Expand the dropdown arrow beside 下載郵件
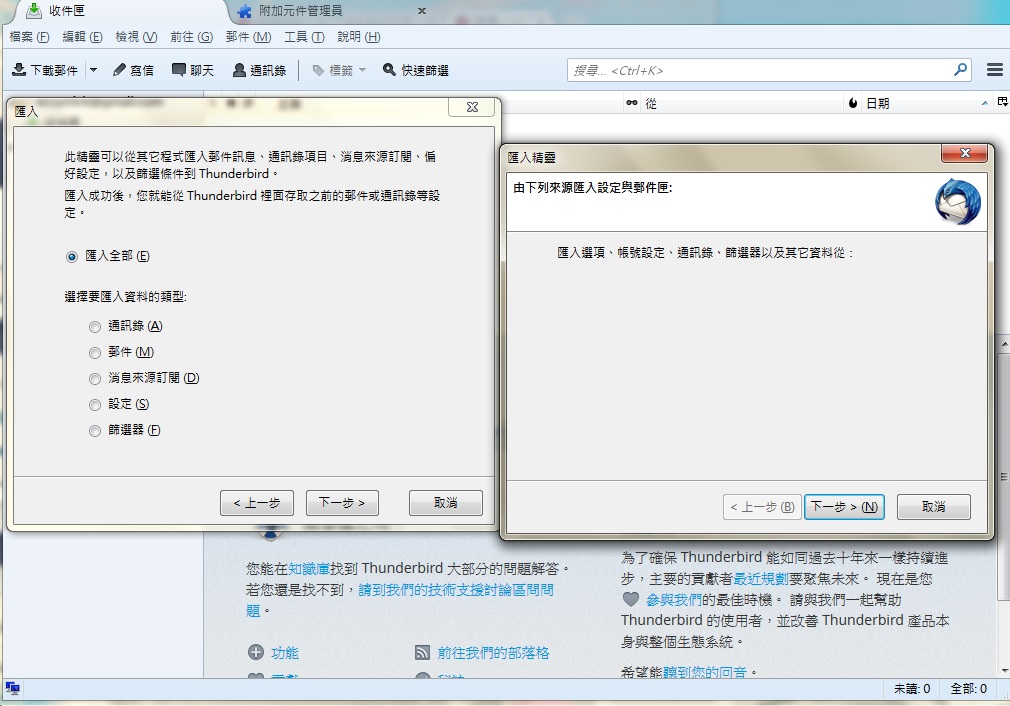The image size is (1010, 706). tap(93, 70)
